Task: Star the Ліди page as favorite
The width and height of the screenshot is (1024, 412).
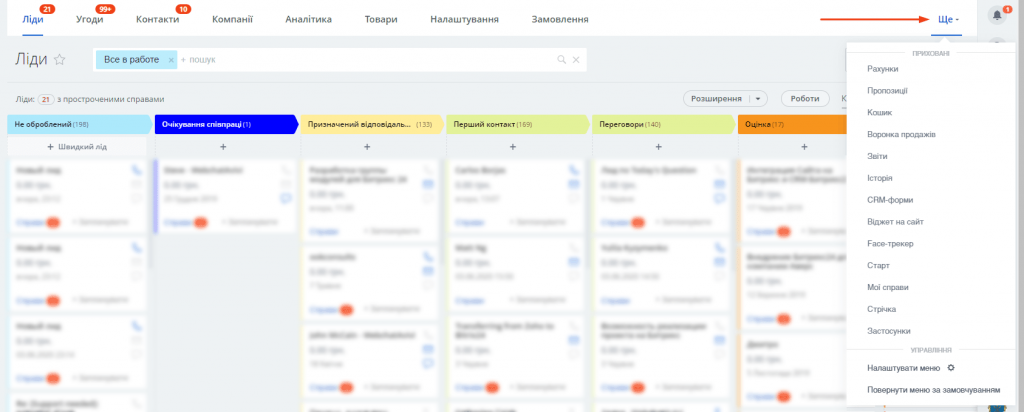Action: (x=59, y=59)
